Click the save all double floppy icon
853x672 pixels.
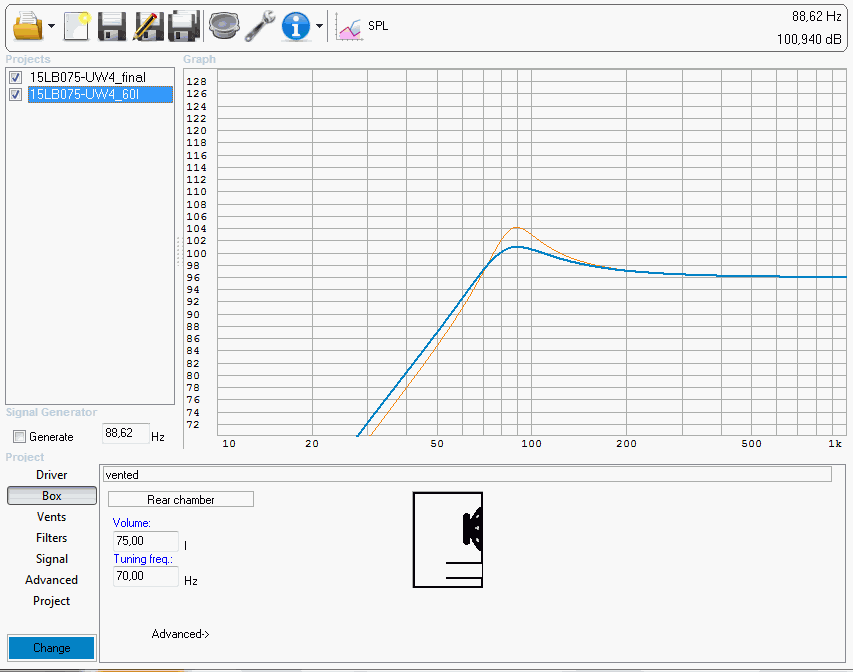pyautogui.click(x=184, y=25)
